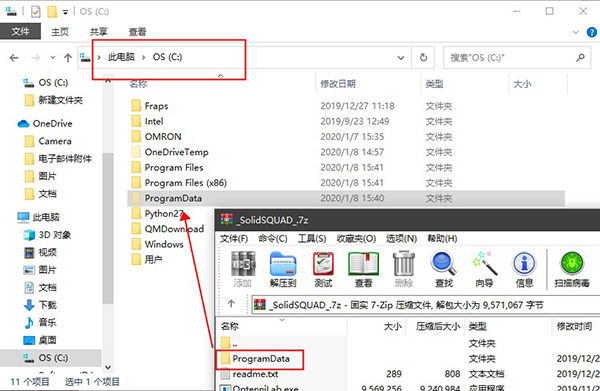Refresh the Explorer folder view
Screen dimensions: 600x391
point(423,57)
